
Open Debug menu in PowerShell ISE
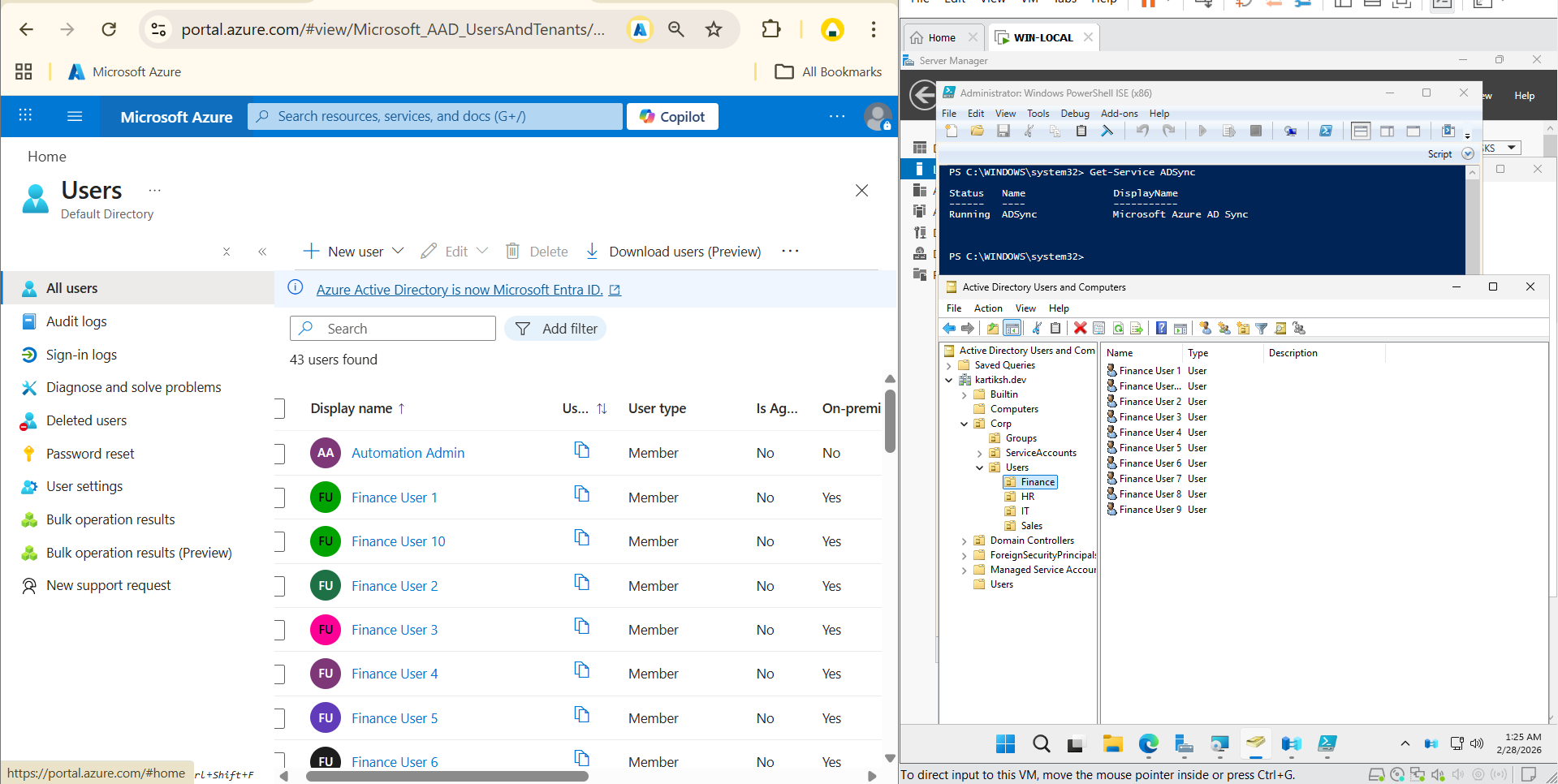pos(1075,114)
